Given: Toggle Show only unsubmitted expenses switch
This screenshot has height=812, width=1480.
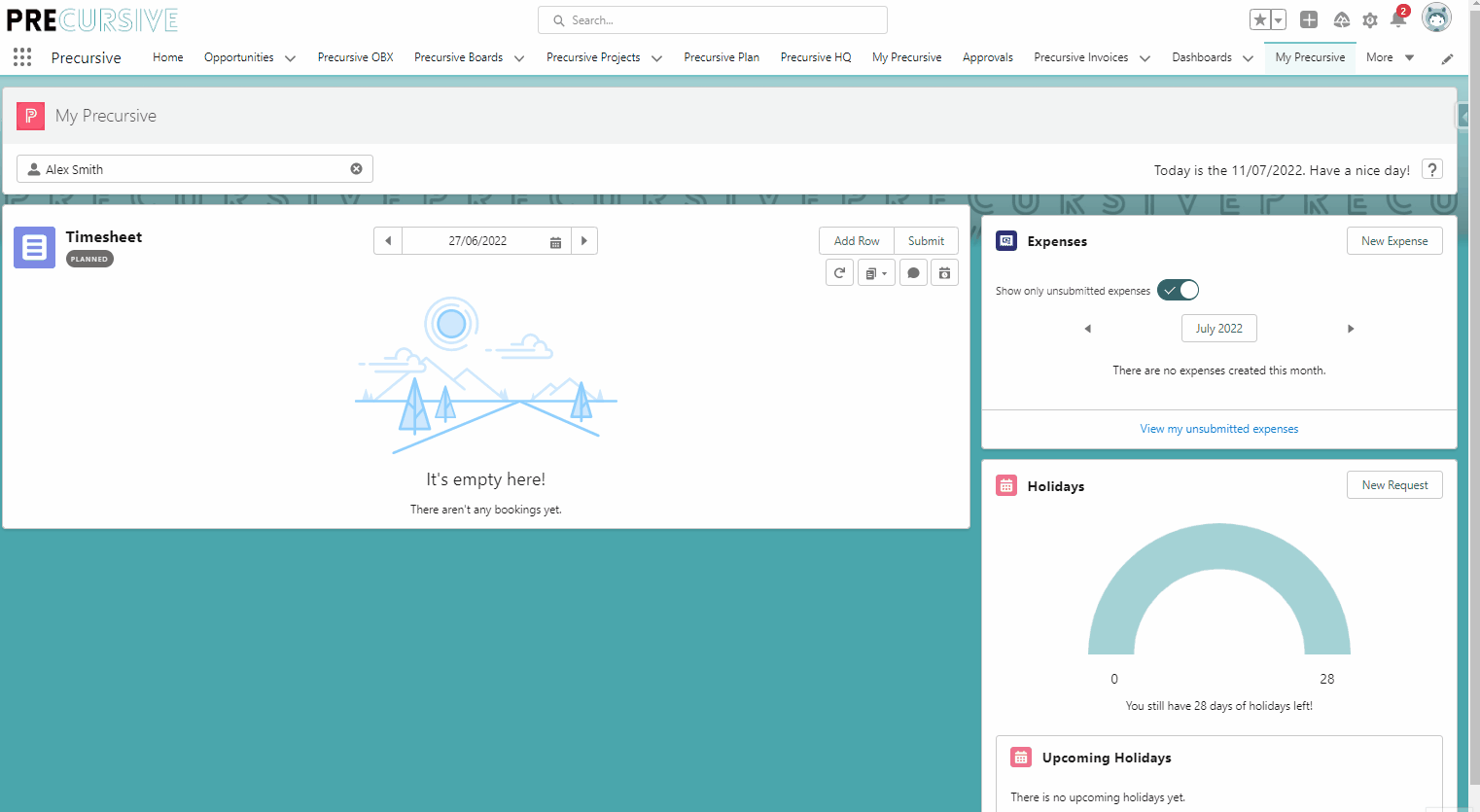Looking at the screenshot, I should [1178, 290].
